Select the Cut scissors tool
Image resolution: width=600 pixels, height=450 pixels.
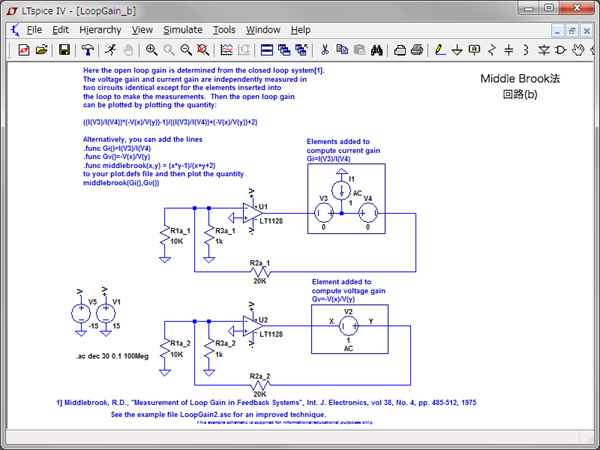coord(324,49)
